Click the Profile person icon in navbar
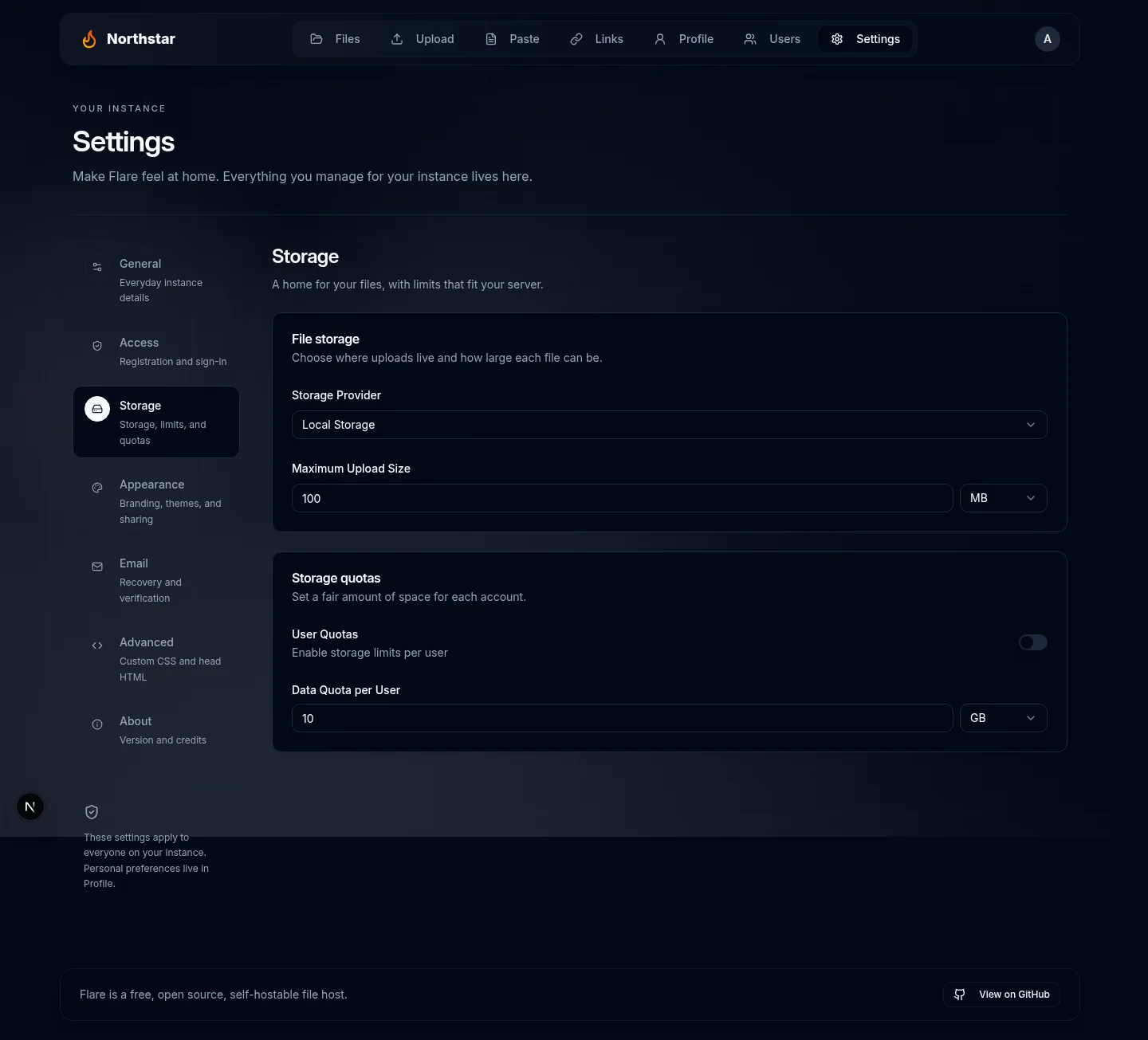The width and height of the screenshot is (1148, 1040). (660, 39)
